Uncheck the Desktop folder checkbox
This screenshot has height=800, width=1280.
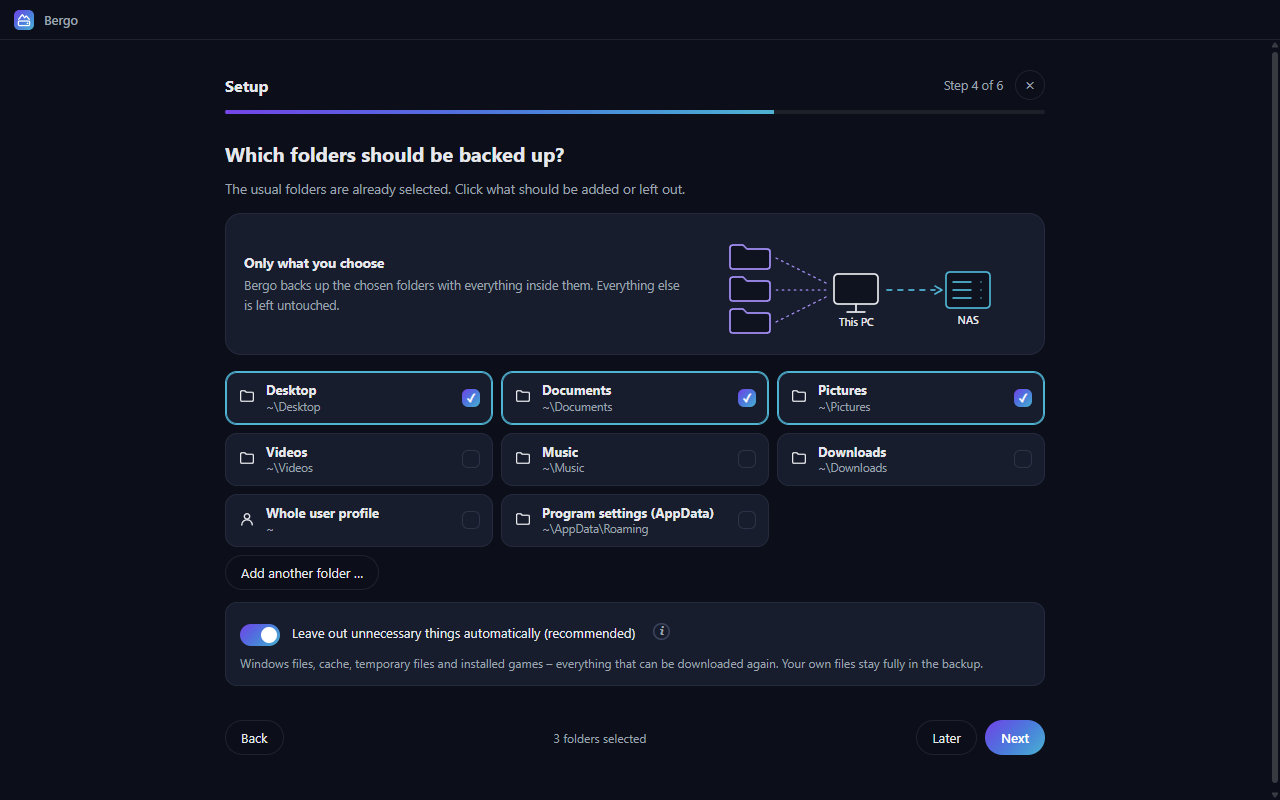coord(471,398)
